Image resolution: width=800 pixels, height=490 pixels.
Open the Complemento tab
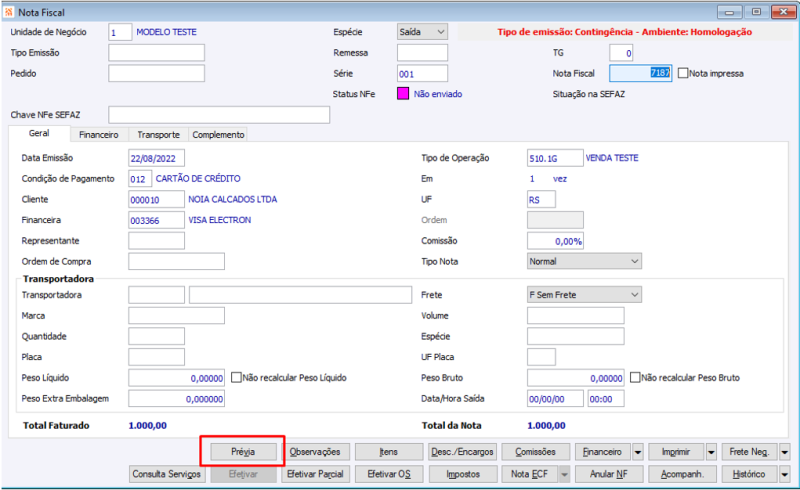coord(218,135)
